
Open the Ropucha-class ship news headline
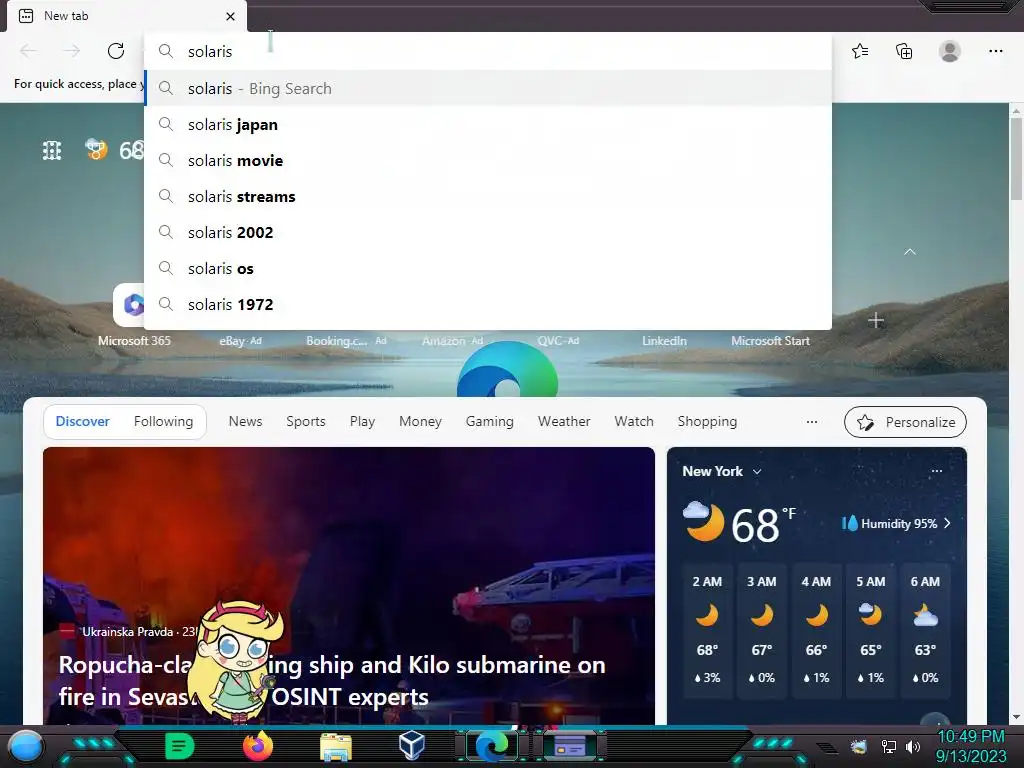[x=332, y=680]
